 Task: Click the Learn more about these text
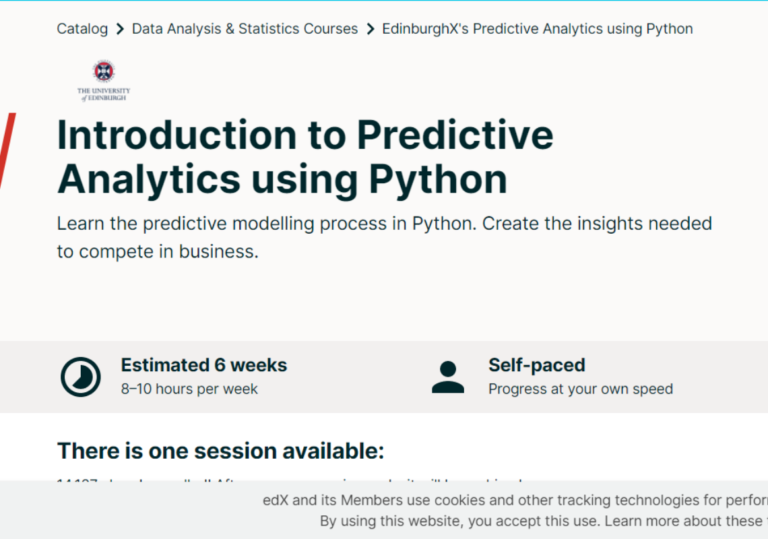pyautogui.click(x=683, y=521)
